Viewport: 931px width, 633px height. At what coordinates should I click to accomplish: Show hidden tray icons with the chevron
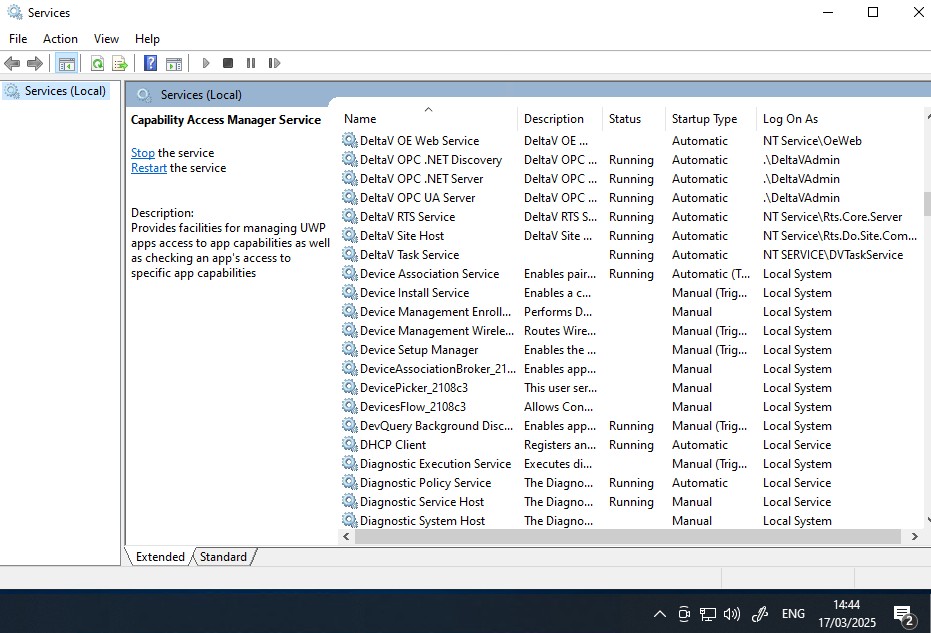(x=660, y=614)
